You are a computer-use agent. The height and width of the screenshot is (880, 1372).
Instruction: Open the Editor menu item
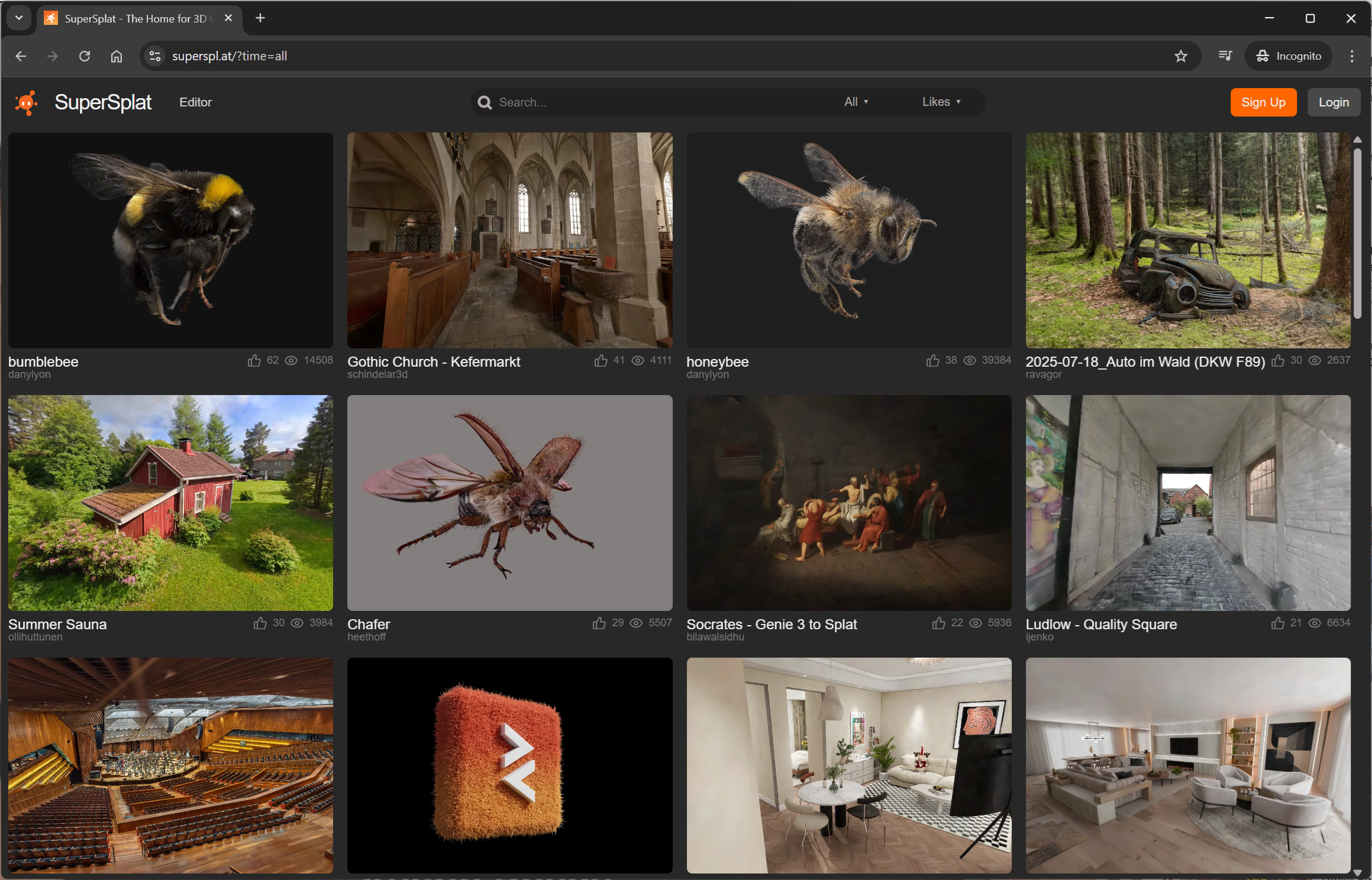(195, 102)
